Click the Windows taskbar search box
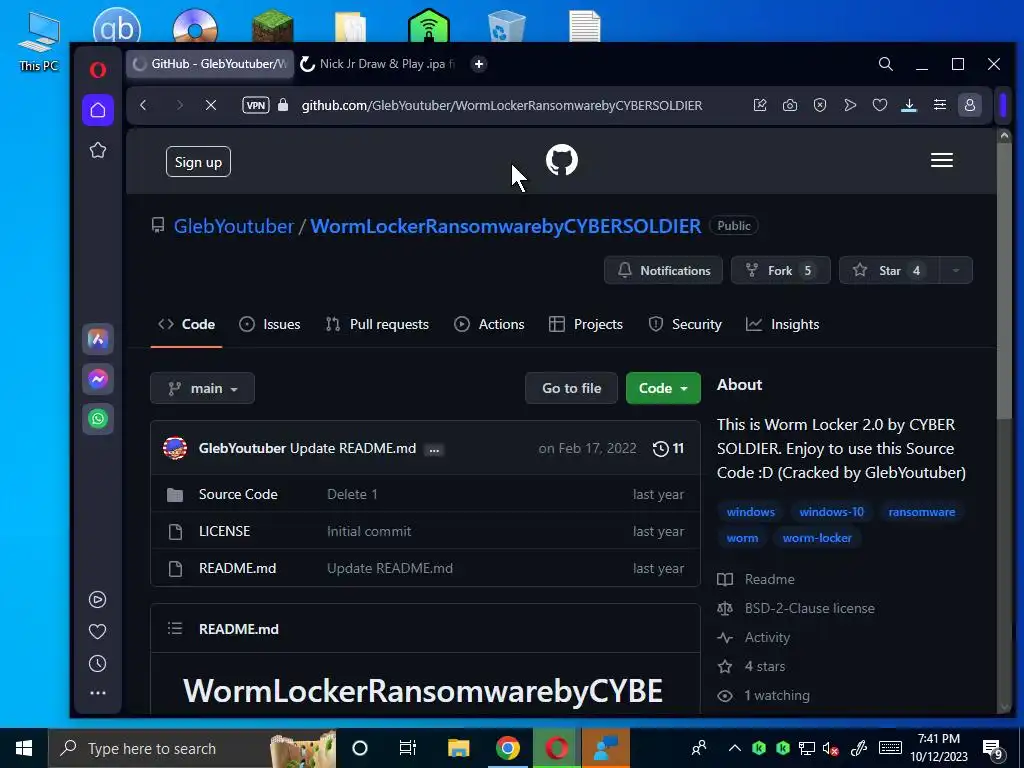Viewport: 1024px width, 768px height. (x=192, y=748)
